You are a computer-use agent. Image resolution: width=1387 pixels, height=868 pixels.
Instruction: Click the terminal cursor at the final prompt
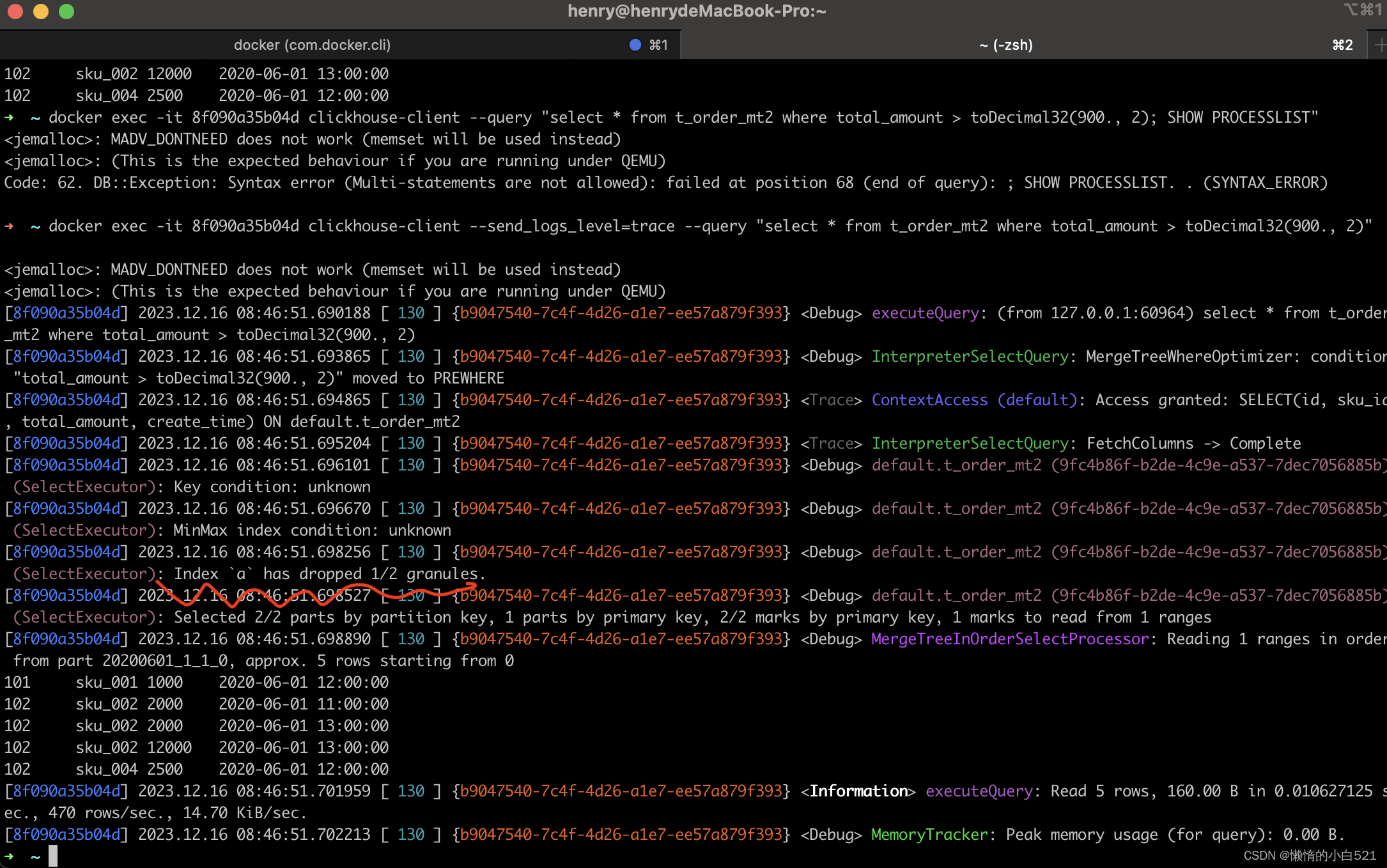tap(53, 856)
